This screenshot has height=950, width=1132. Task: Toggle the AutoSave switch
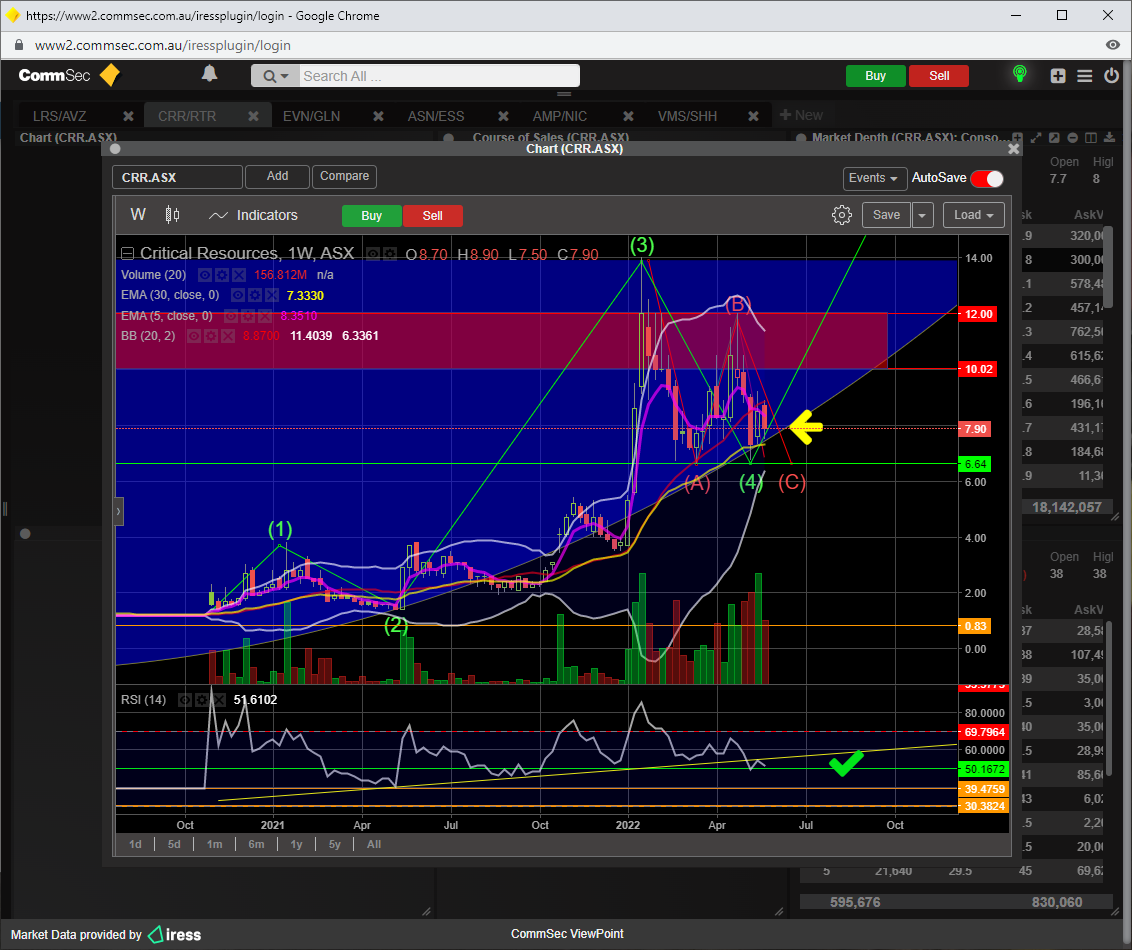click(986, 178)
